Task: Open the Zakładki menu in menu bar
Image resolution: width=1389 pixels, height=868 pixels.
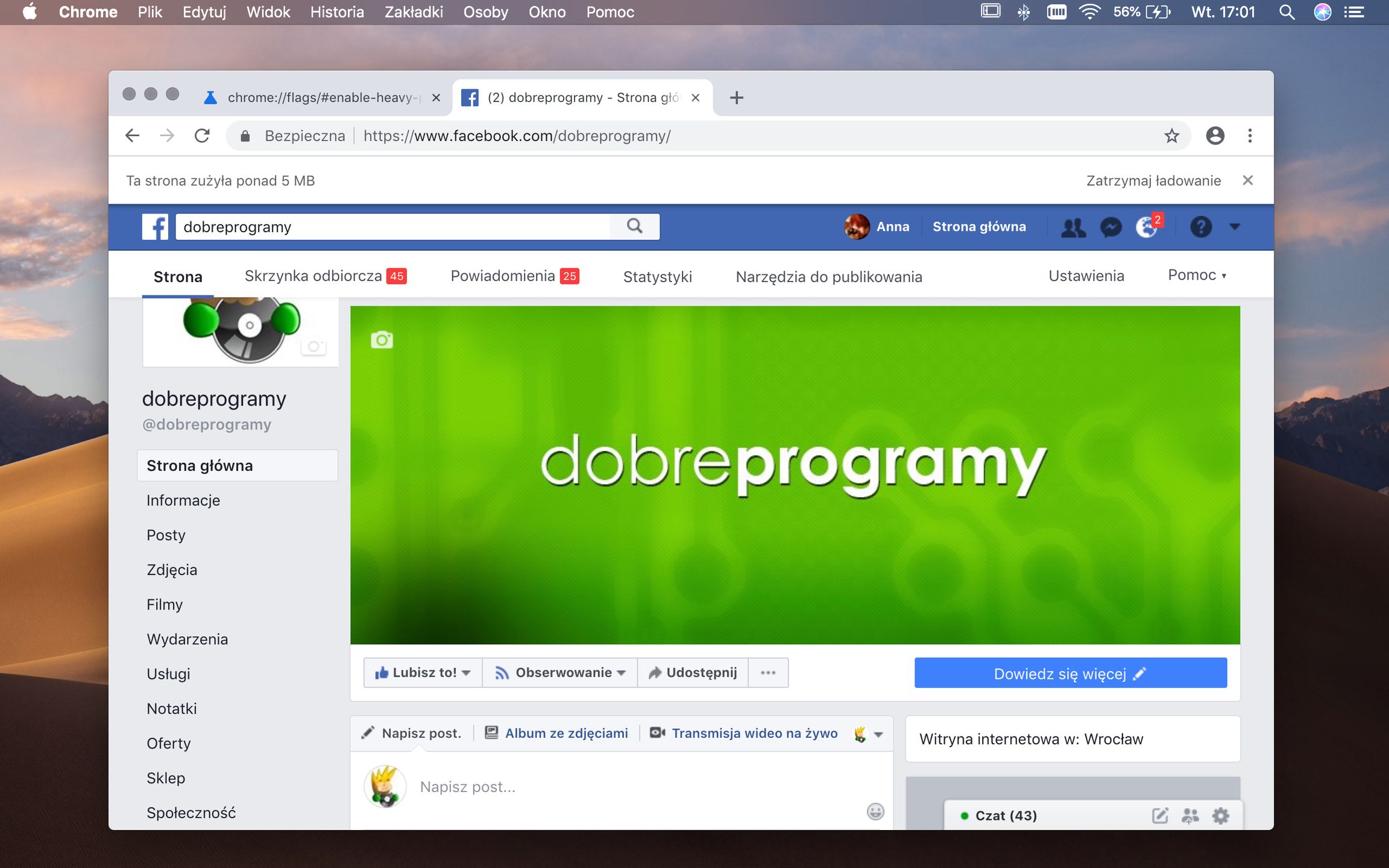Action: [414, 12]
